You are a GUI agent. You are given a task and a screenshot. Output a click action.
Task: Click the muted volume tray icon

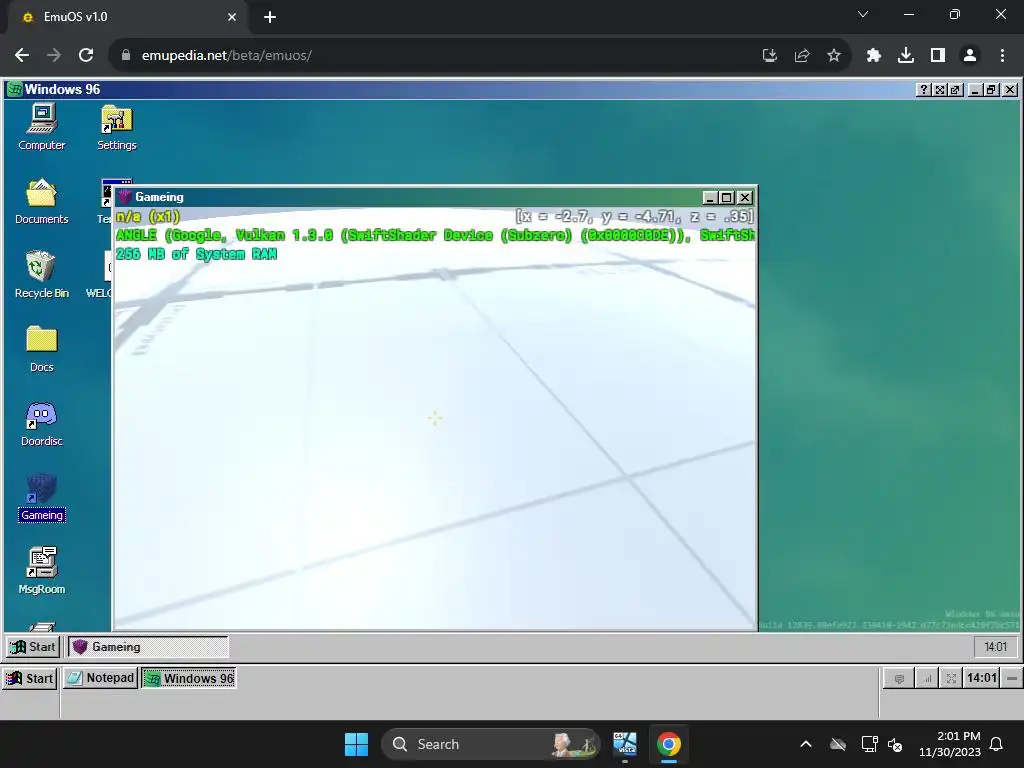895,744
